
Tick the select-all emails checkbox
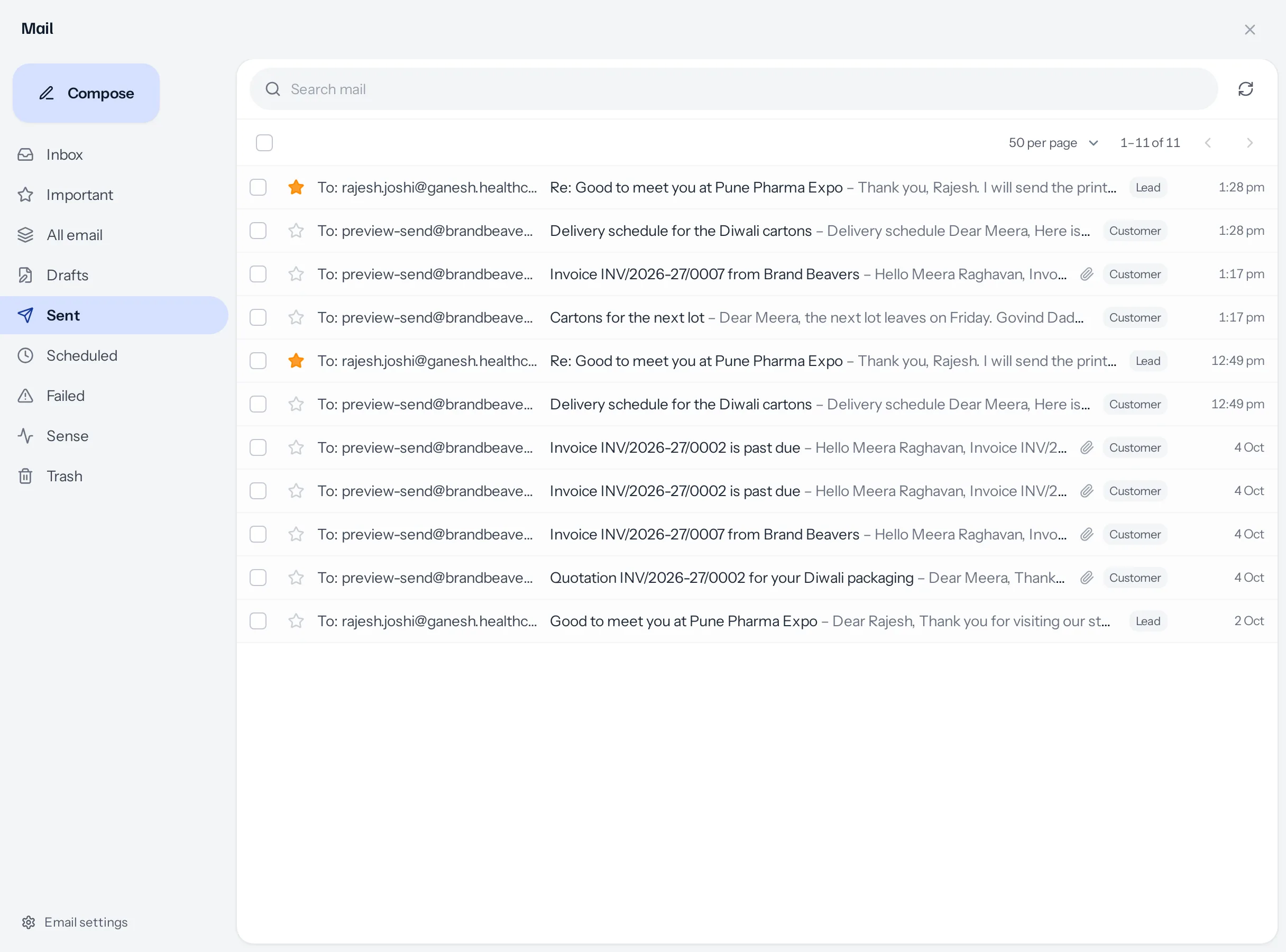coord(264,143)
